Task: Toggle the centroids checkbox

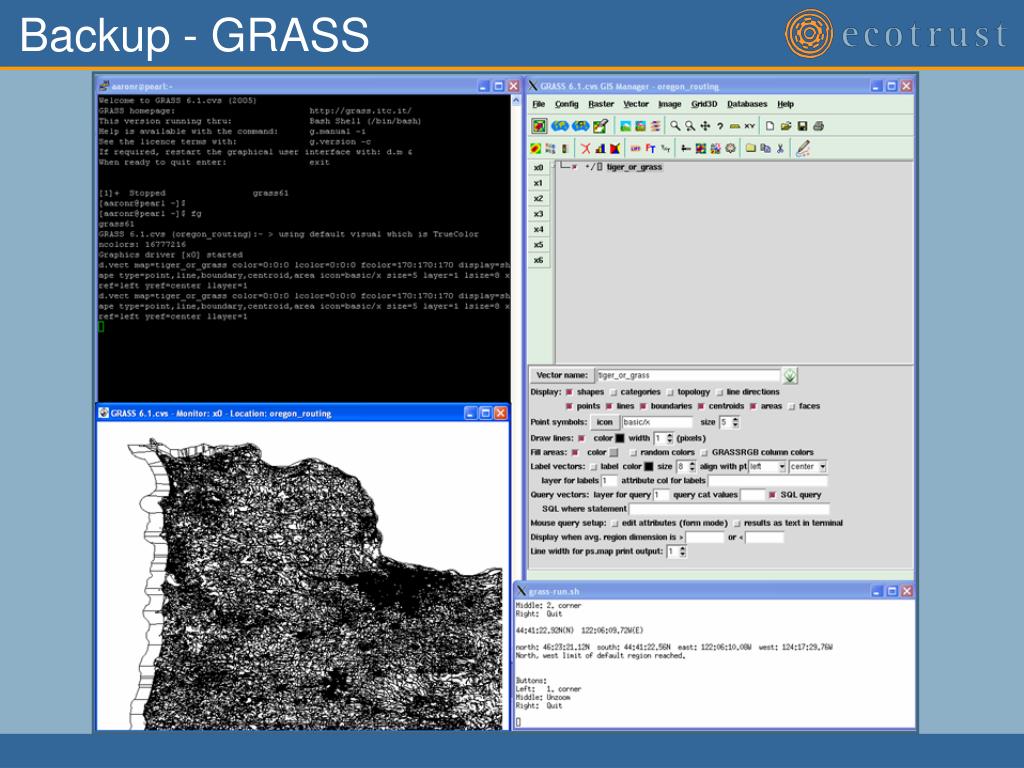Action: 701,406
